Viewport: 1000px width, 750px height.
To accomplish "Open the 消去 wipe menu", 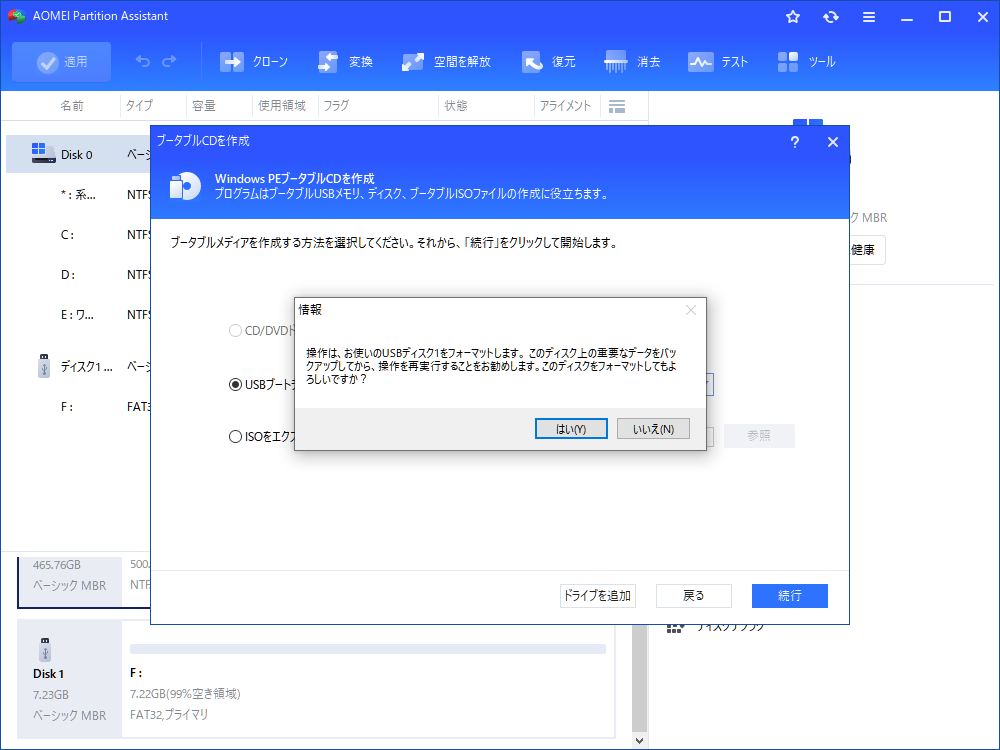I will (x=632, y=62).
